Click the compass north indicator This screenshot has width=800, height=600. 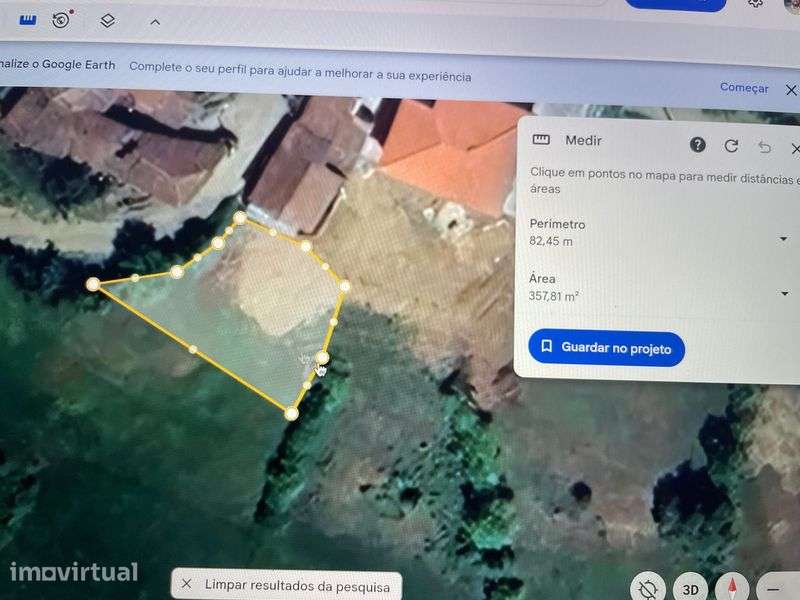click(x=732, y=589)
